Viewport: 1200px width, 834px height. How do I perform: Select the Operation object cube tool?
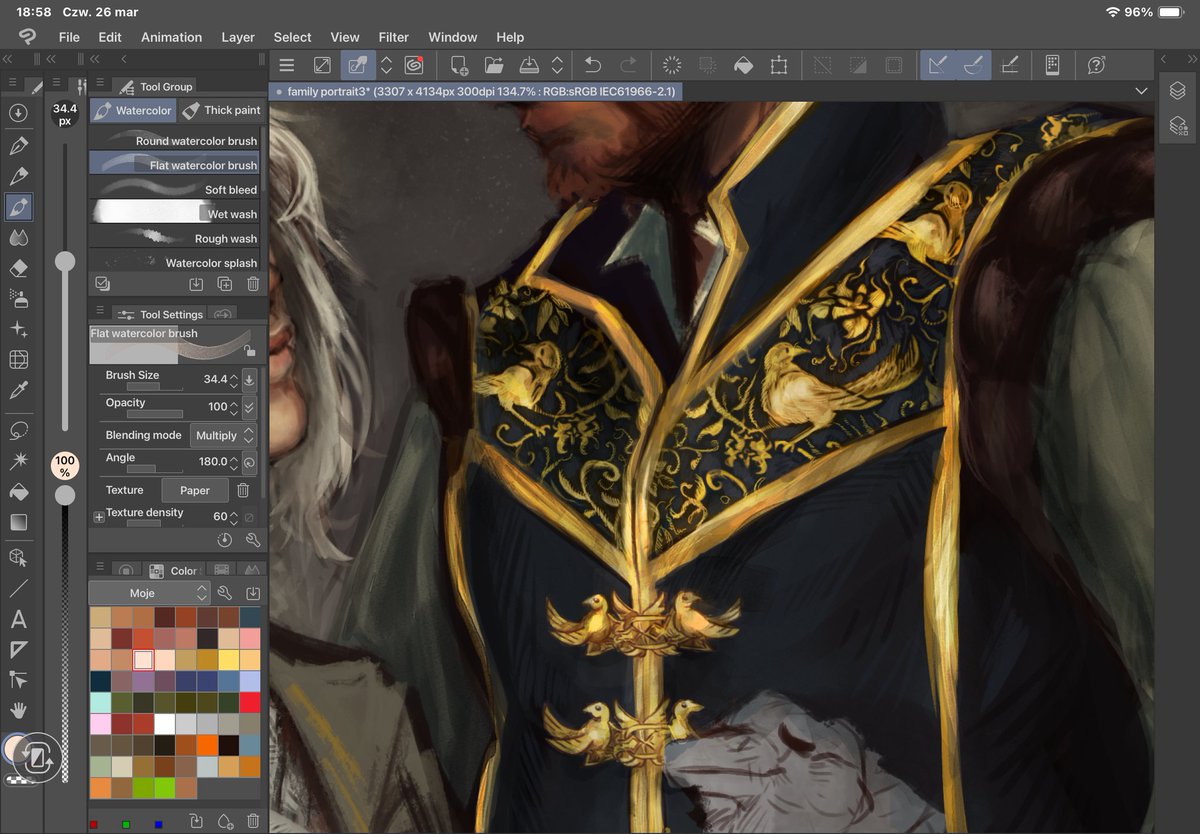click(18, 558)
